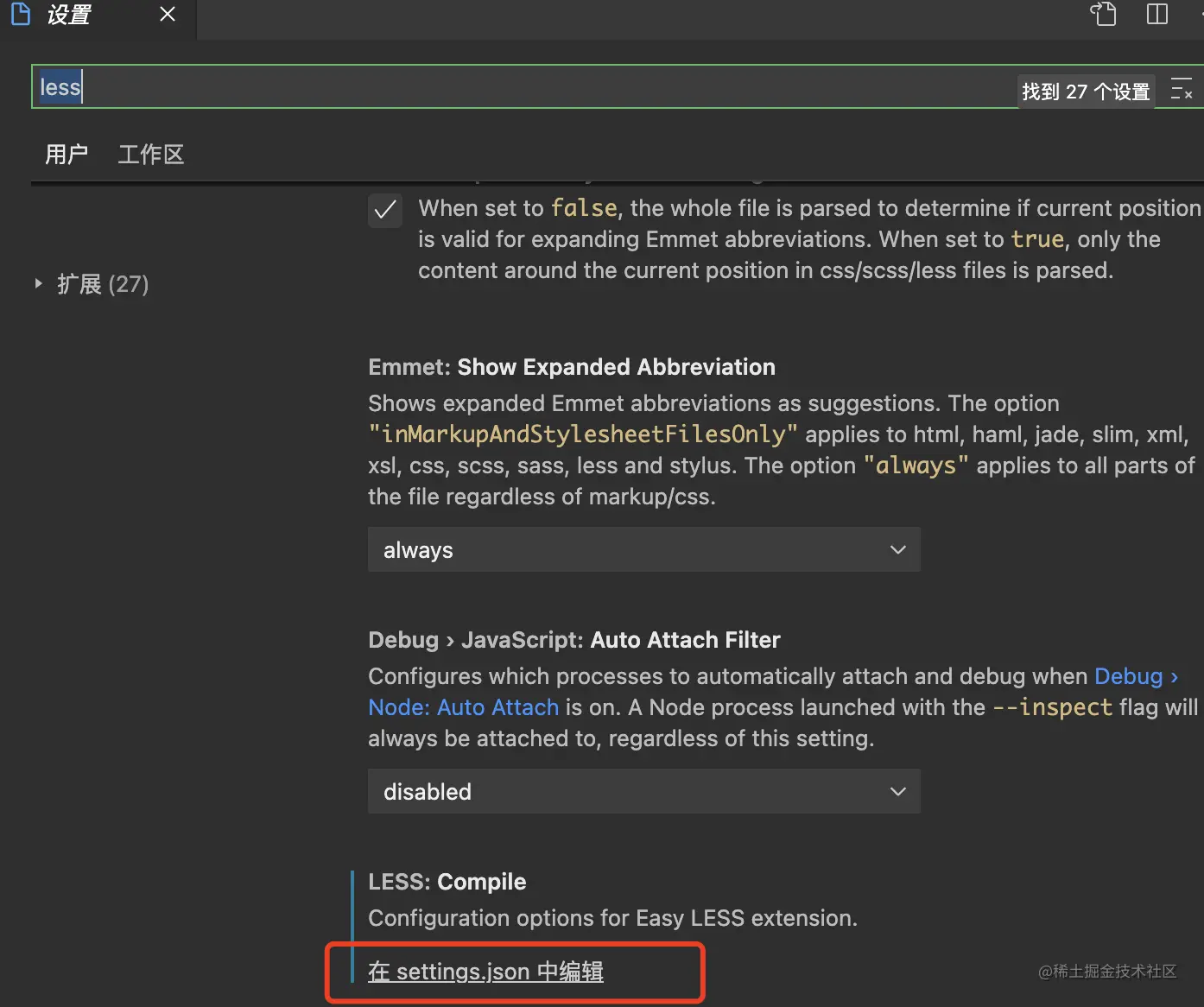Click the Easy LESS configuration description text

(x=612, y=918)
